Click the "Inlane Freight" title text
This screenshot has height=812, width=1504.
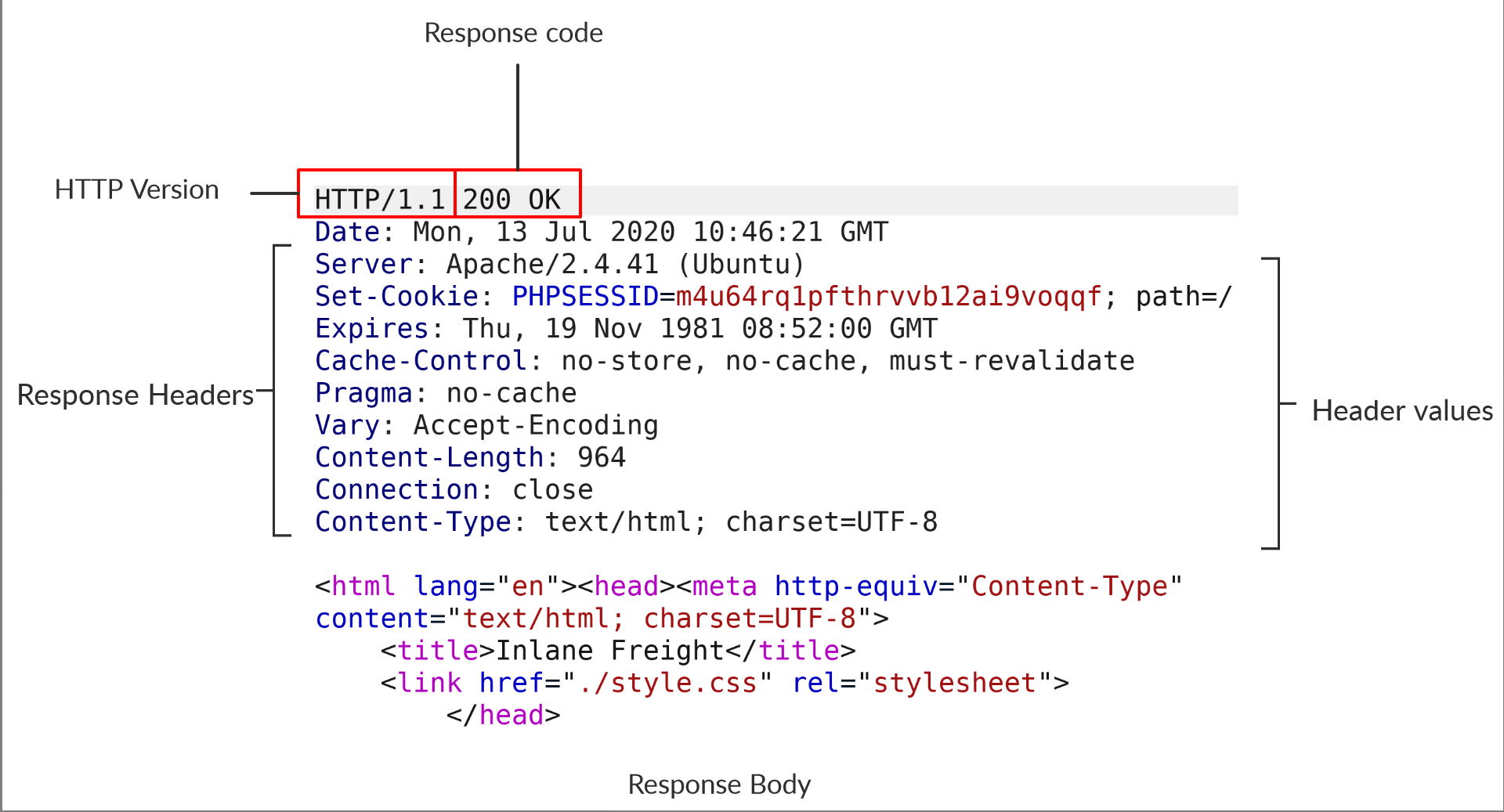[609, 651]
